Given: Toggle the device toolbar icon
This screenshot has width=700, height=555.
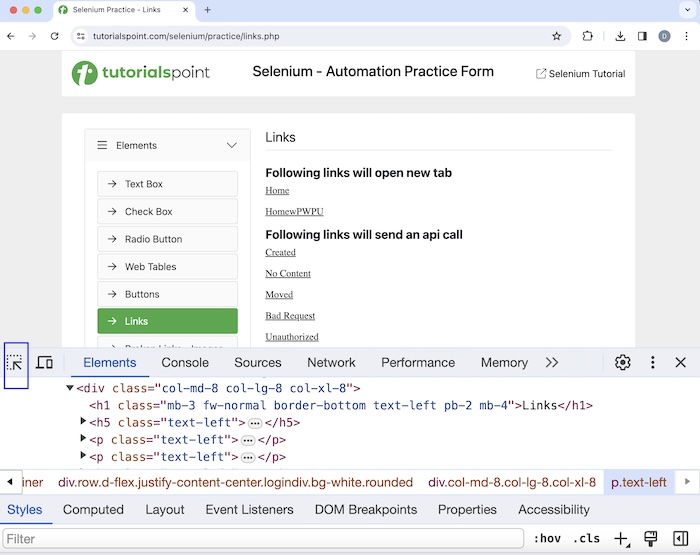Looking at the screenshot, I should point(44,363).
